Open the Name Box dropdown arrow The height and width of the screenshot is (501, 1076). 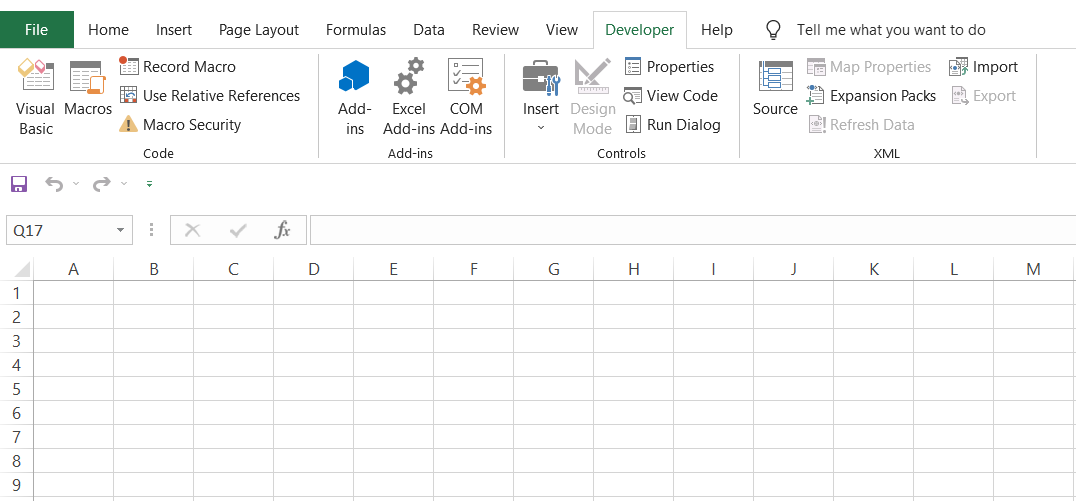[x=121, y=230]
